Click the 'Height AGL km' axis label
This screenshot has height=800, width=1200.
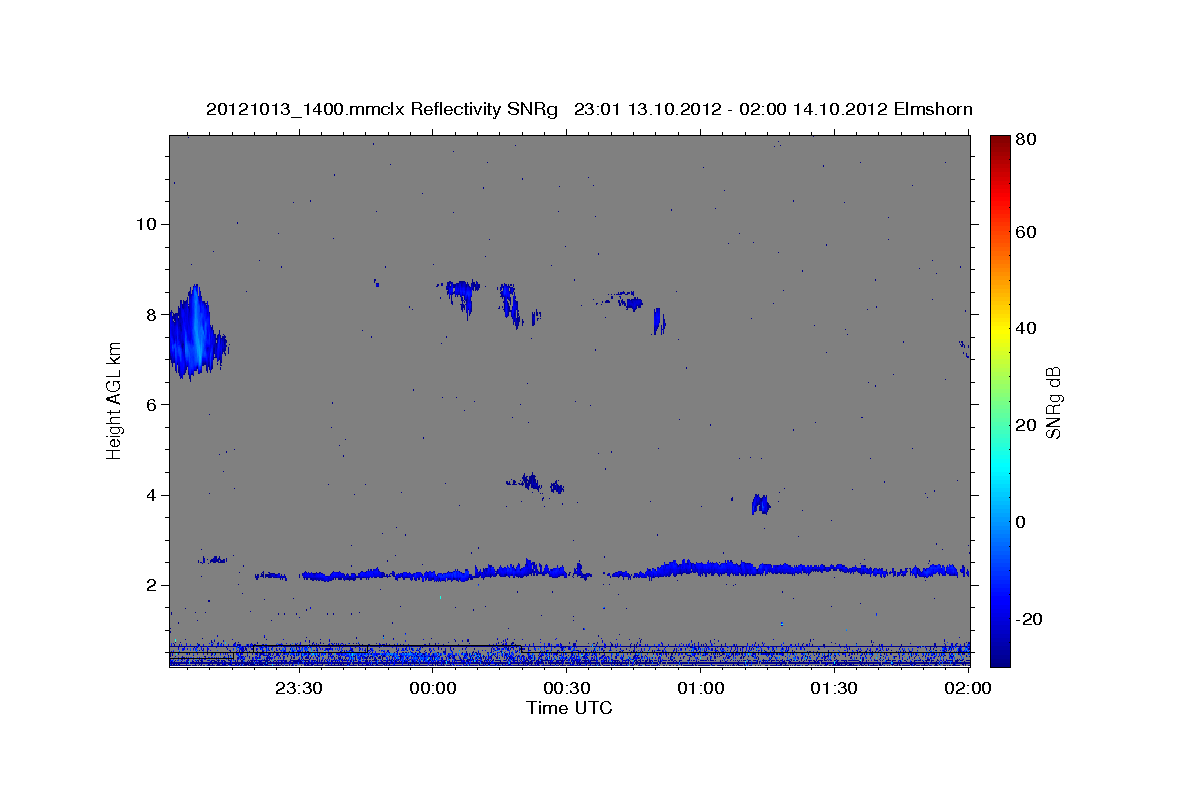click(x=114, y=401)
